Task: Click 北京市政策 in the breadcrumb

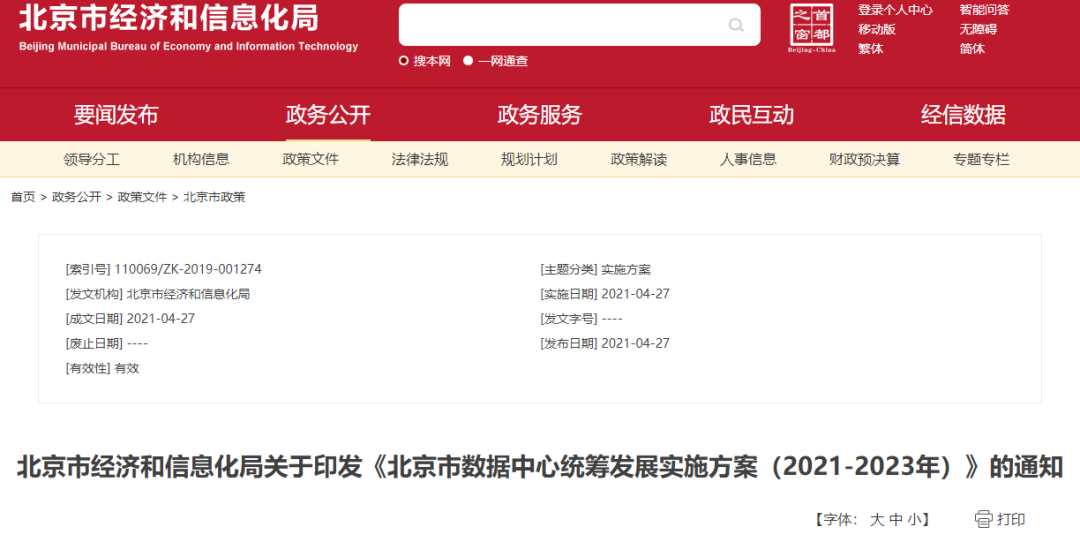Action: (x=214, y=197)
